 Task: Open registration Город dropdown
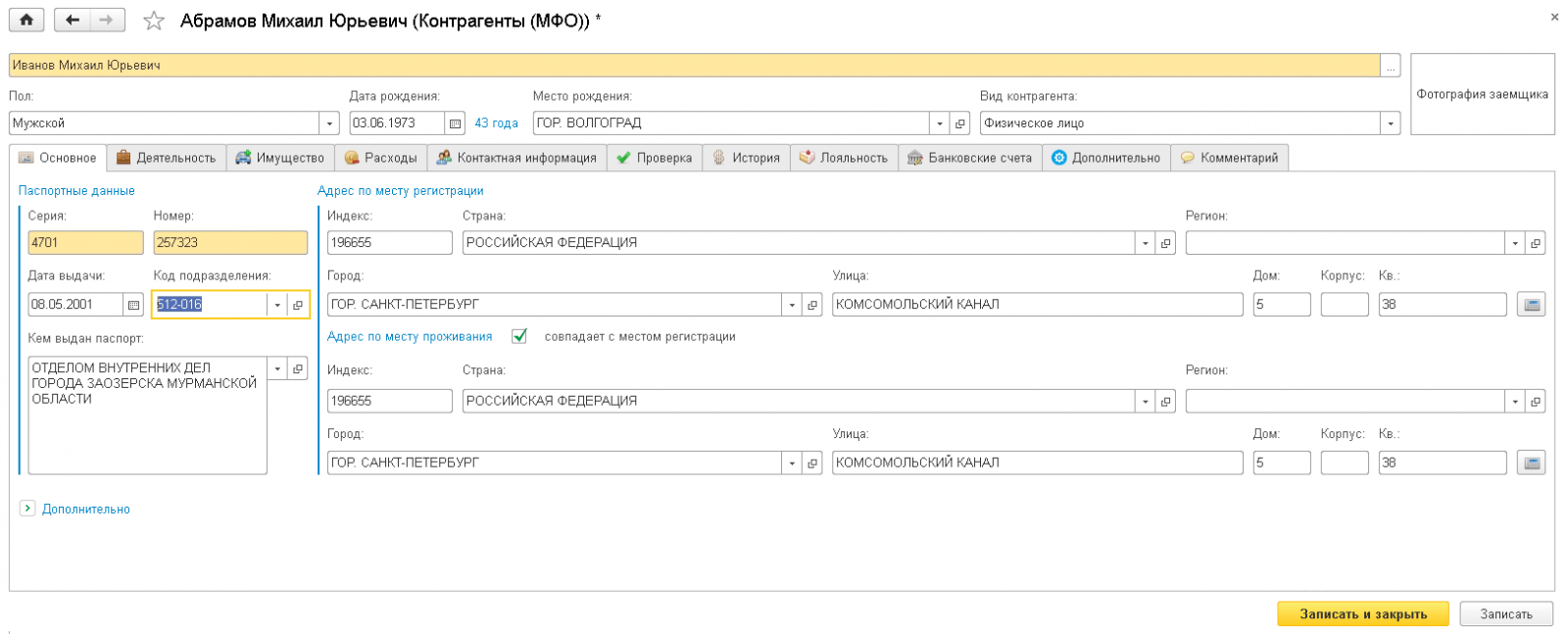(x=792, y=305)
